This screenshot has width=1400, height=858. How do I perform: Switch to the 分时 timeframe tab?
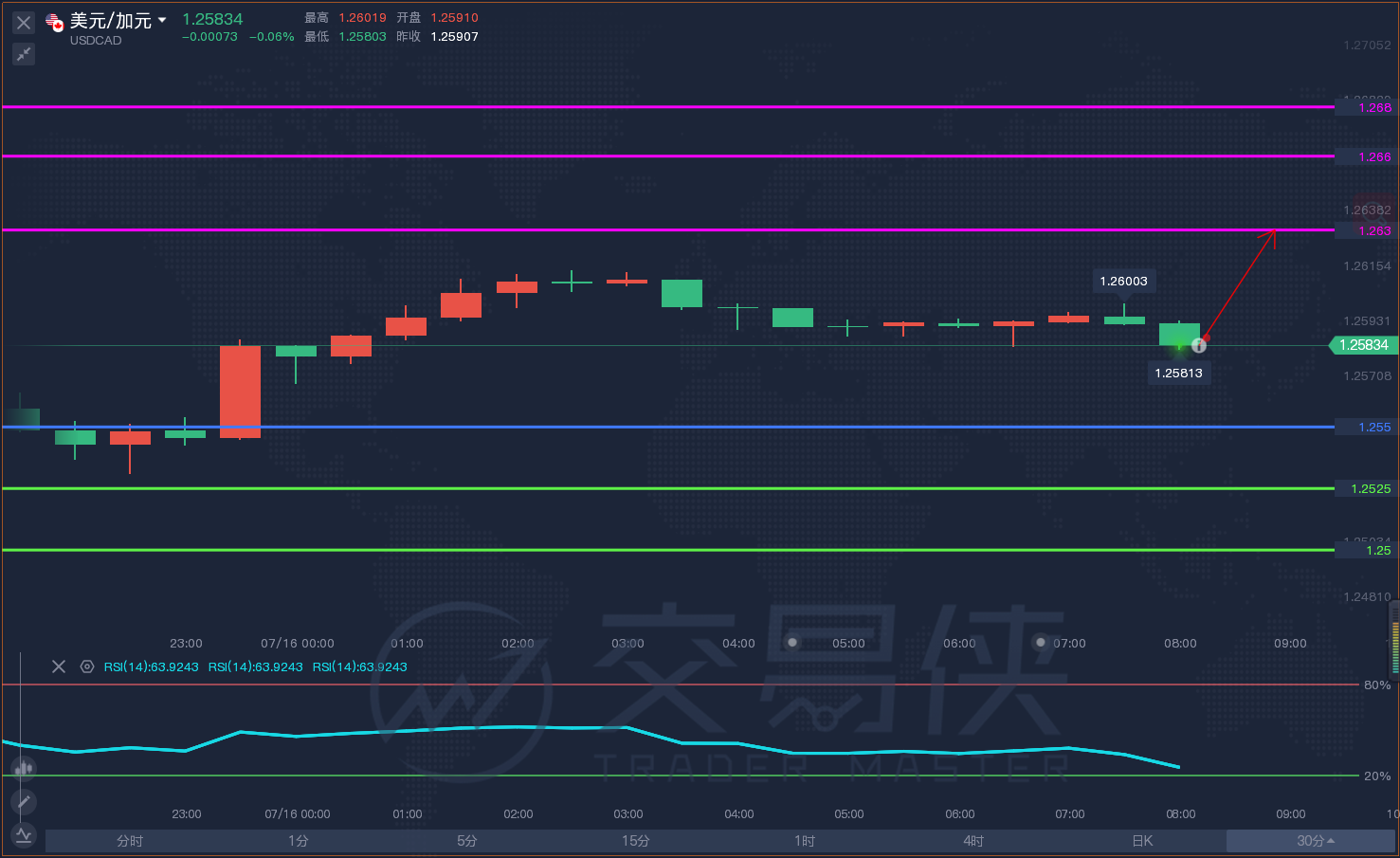click(130, 841)
